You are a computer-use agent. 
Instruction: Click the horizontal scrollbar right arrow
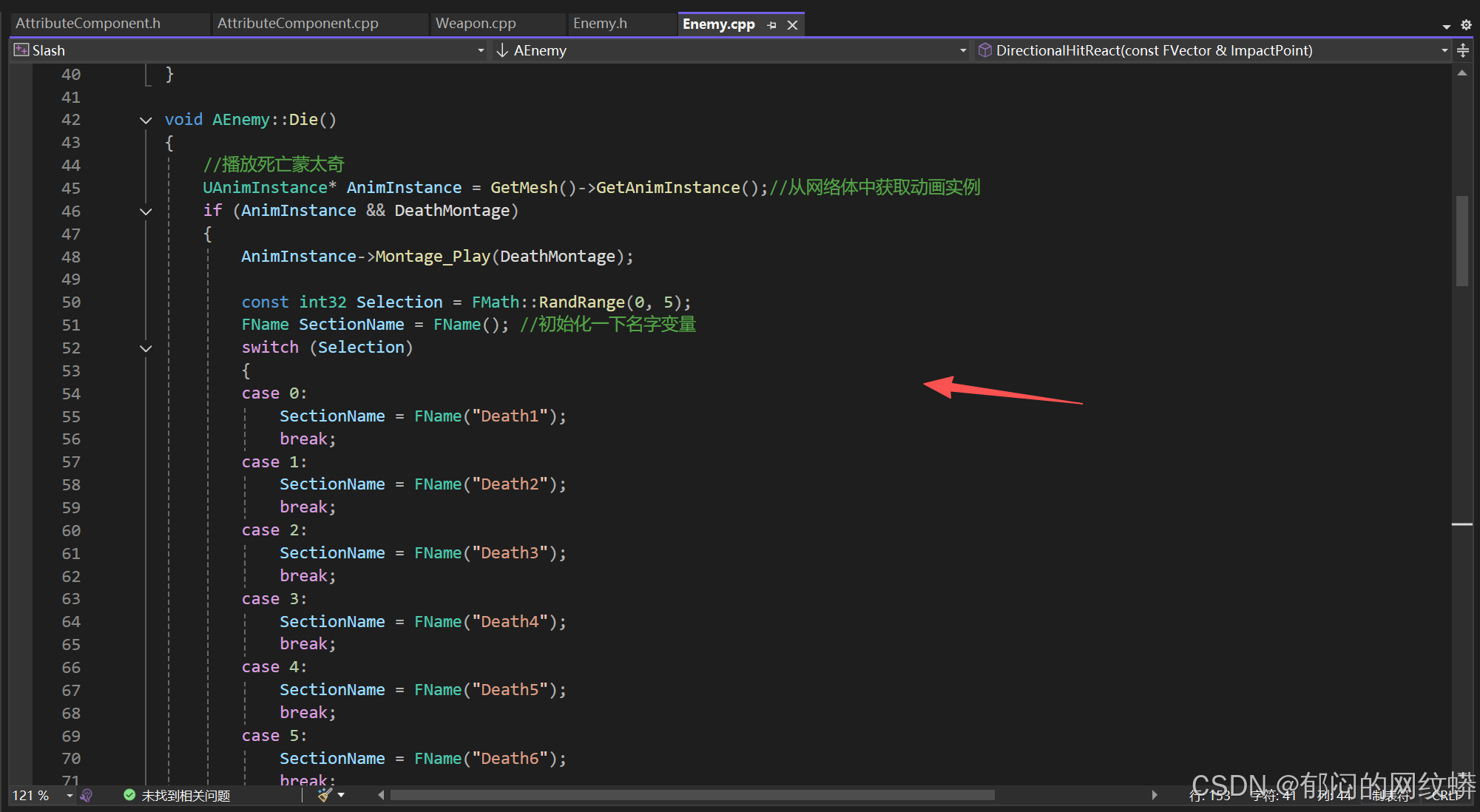(1154, 795)
